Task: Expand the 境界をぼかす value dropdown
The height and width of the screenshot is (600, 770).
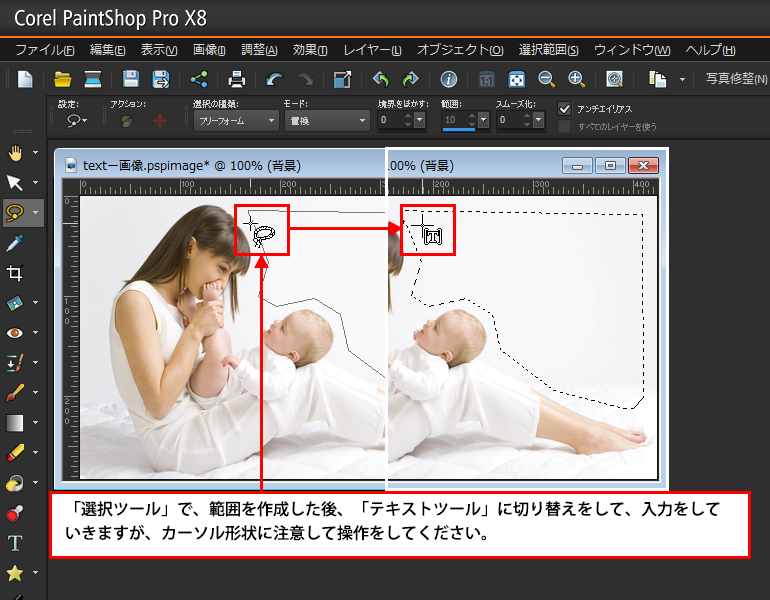Action: [419, 120]
